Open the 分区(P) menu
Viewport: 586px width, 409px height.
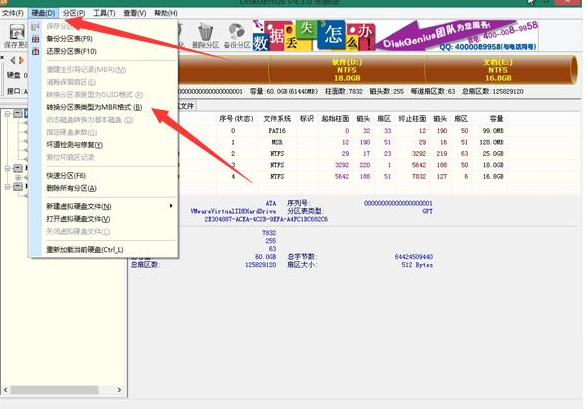point(74,13)
